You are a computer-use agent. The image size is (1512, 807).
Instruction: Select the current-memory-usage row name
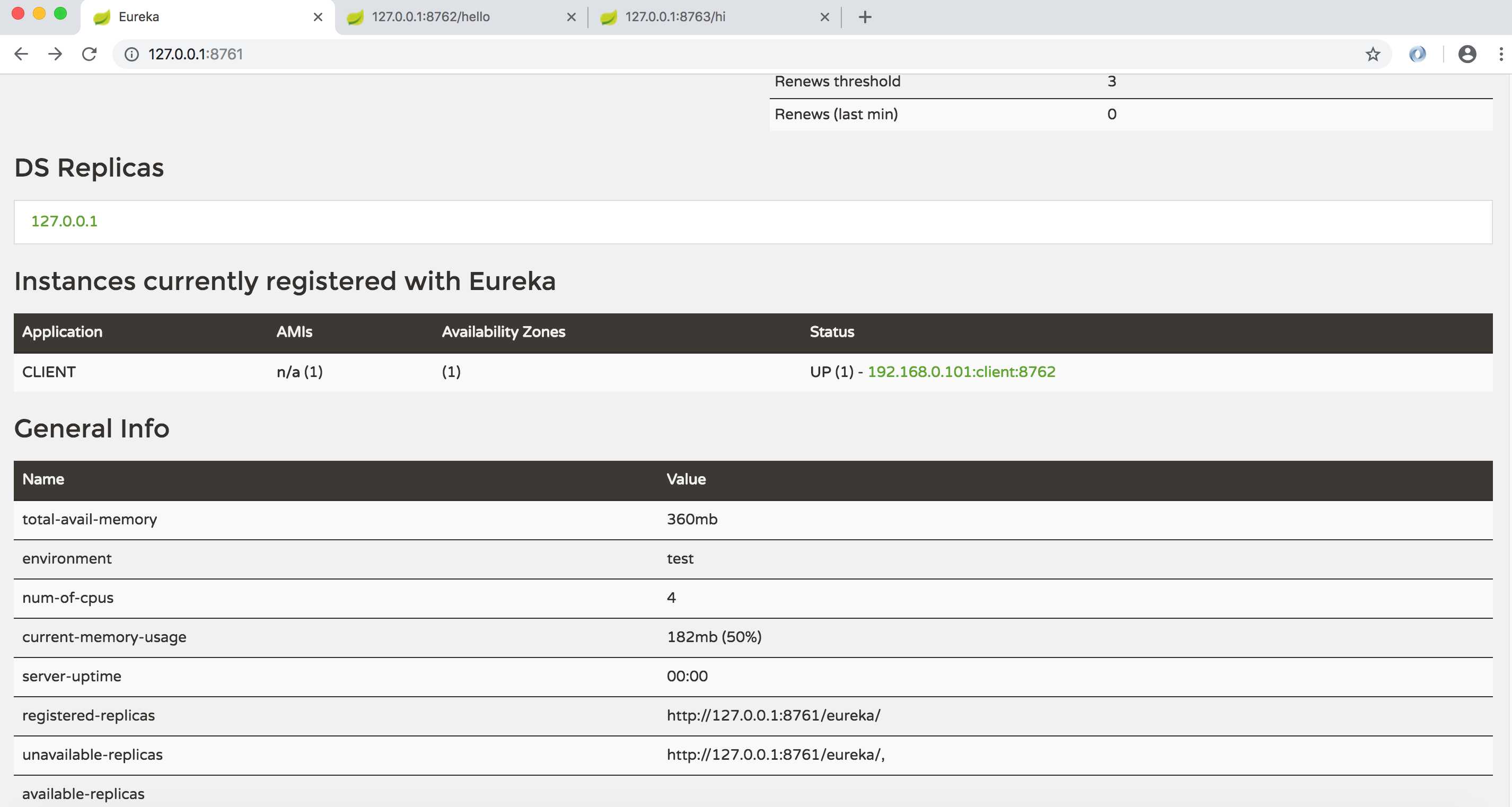[104, 637]
